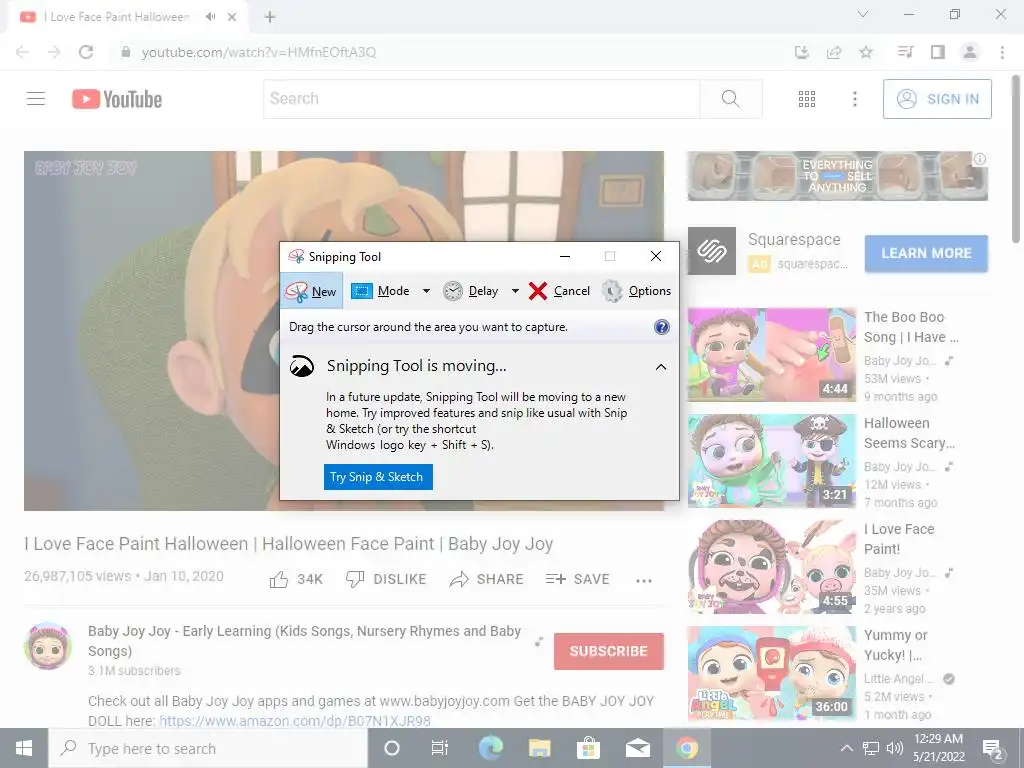Open Snipping Tool Options

coord(637,291)
